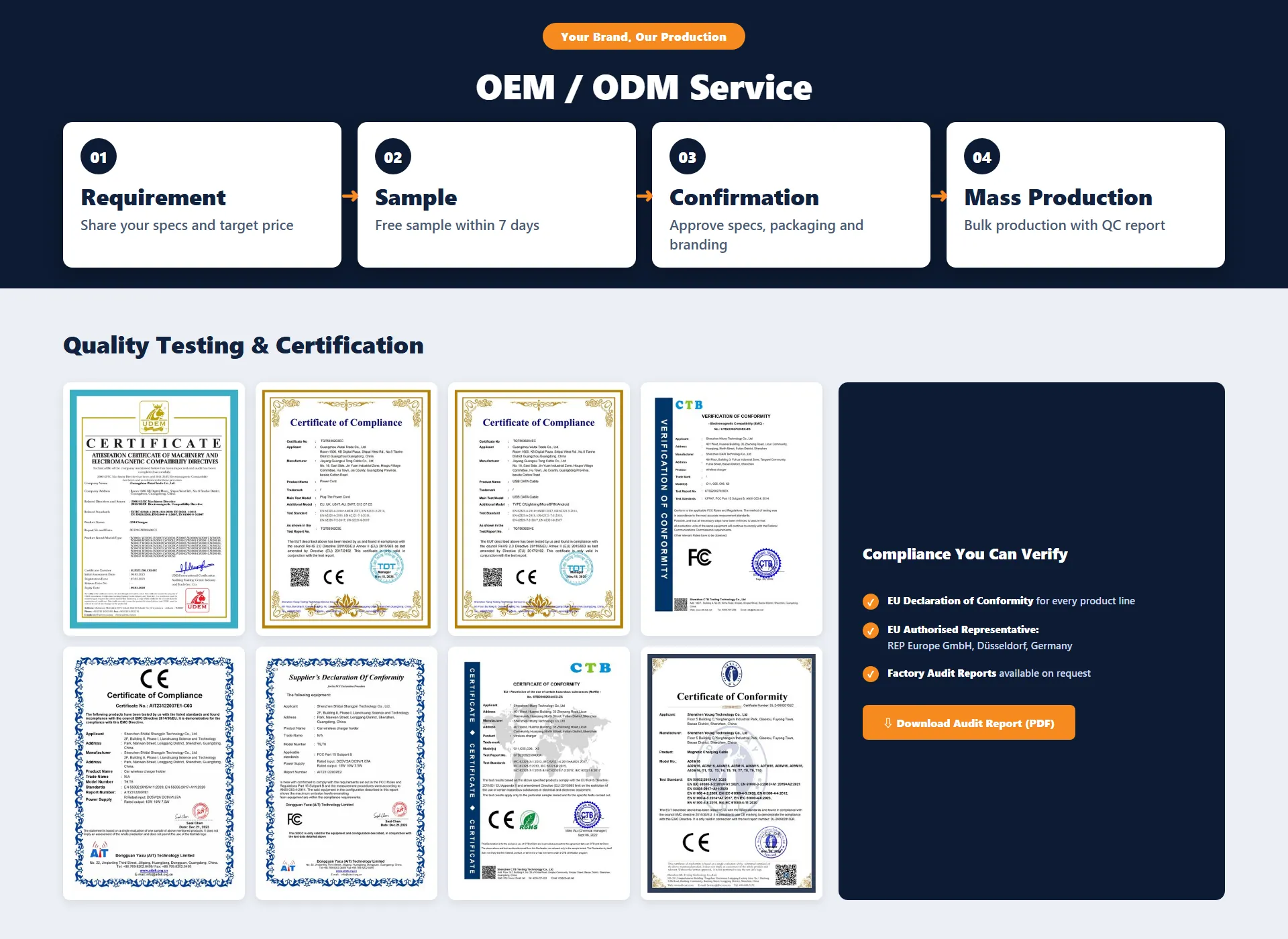Open the CTB Verification of Conformity FCC thumbnail
Screen dimensions: 1288x939
(731, 509)
